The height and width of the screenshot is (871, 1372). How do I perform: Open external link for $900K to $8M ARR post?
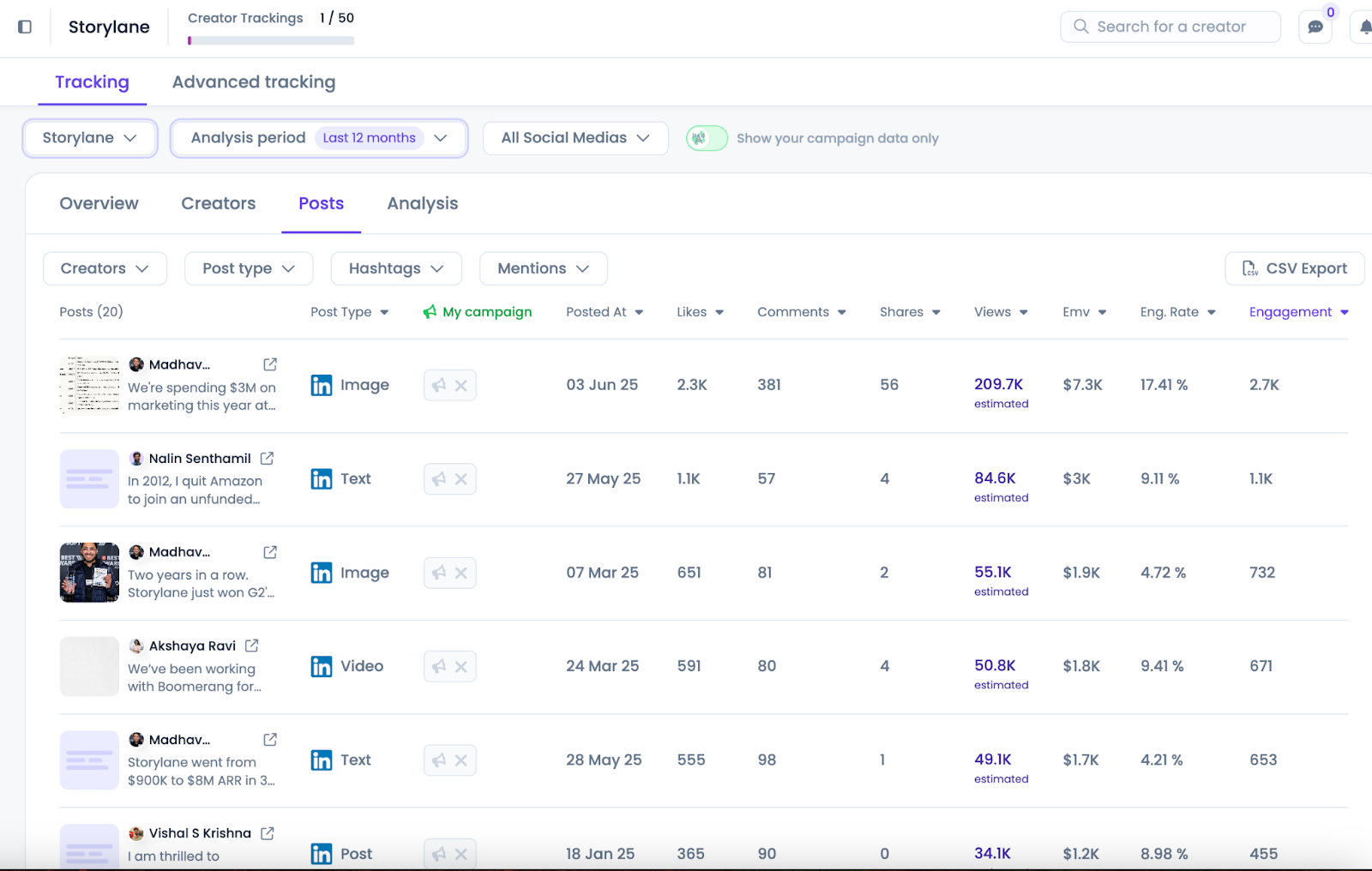(x=270, y=739)
